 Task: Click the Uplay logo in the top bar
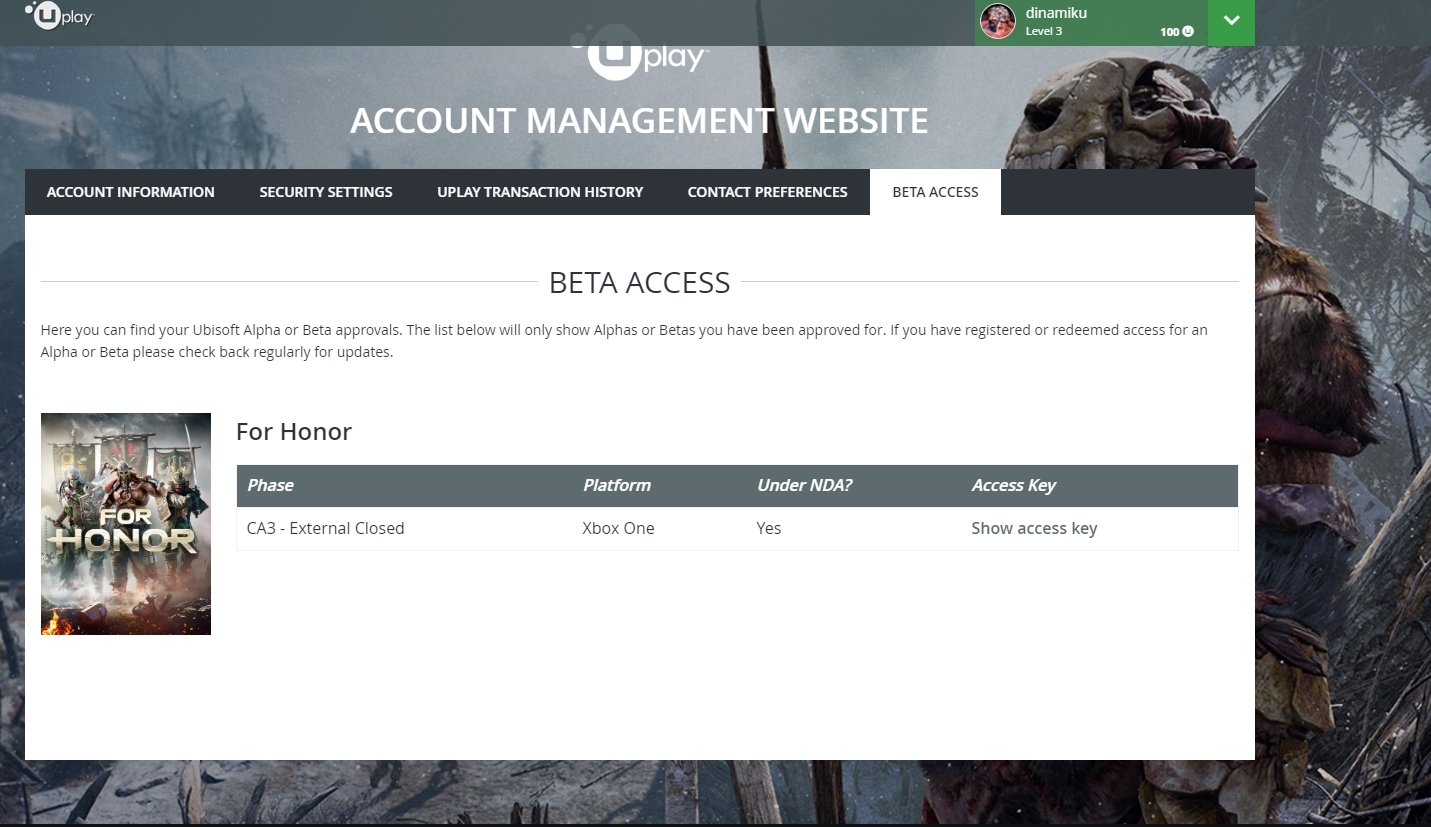[x=59, y=16]
